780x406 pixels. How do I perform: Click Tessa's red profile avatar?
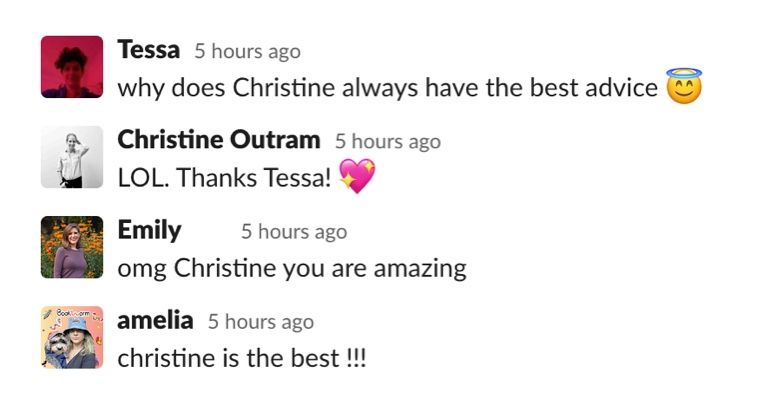[71, 67]
